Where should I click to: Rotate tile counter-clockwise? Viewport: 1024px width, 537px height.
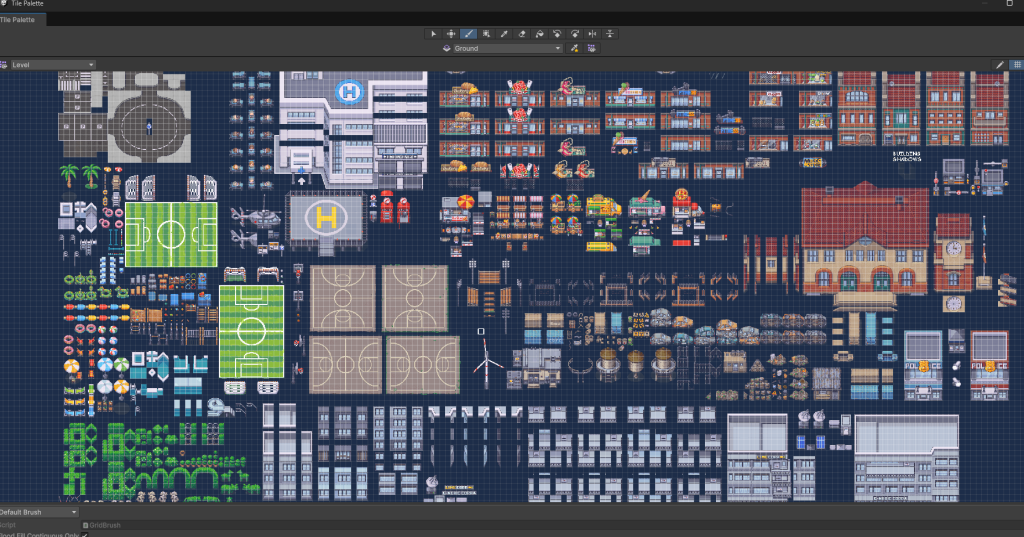[556, 34]
